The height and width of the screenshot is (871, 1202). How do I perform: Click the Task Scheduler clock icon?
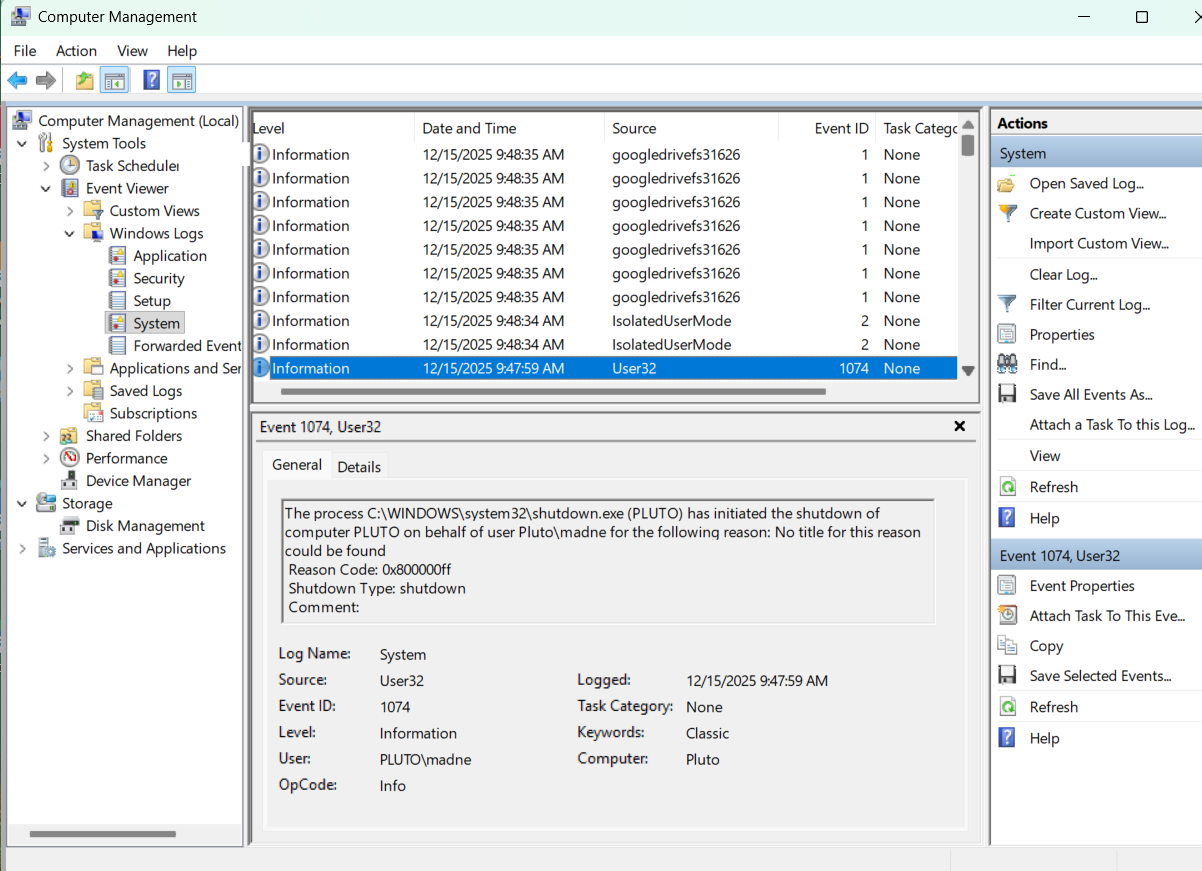[70, 165]
